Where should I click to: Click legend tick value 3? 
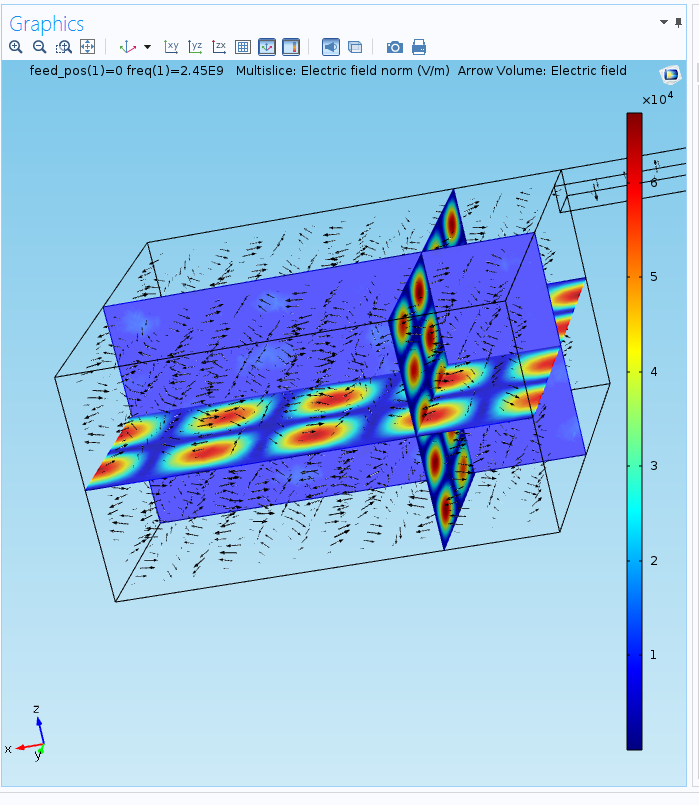pos(654,466)
